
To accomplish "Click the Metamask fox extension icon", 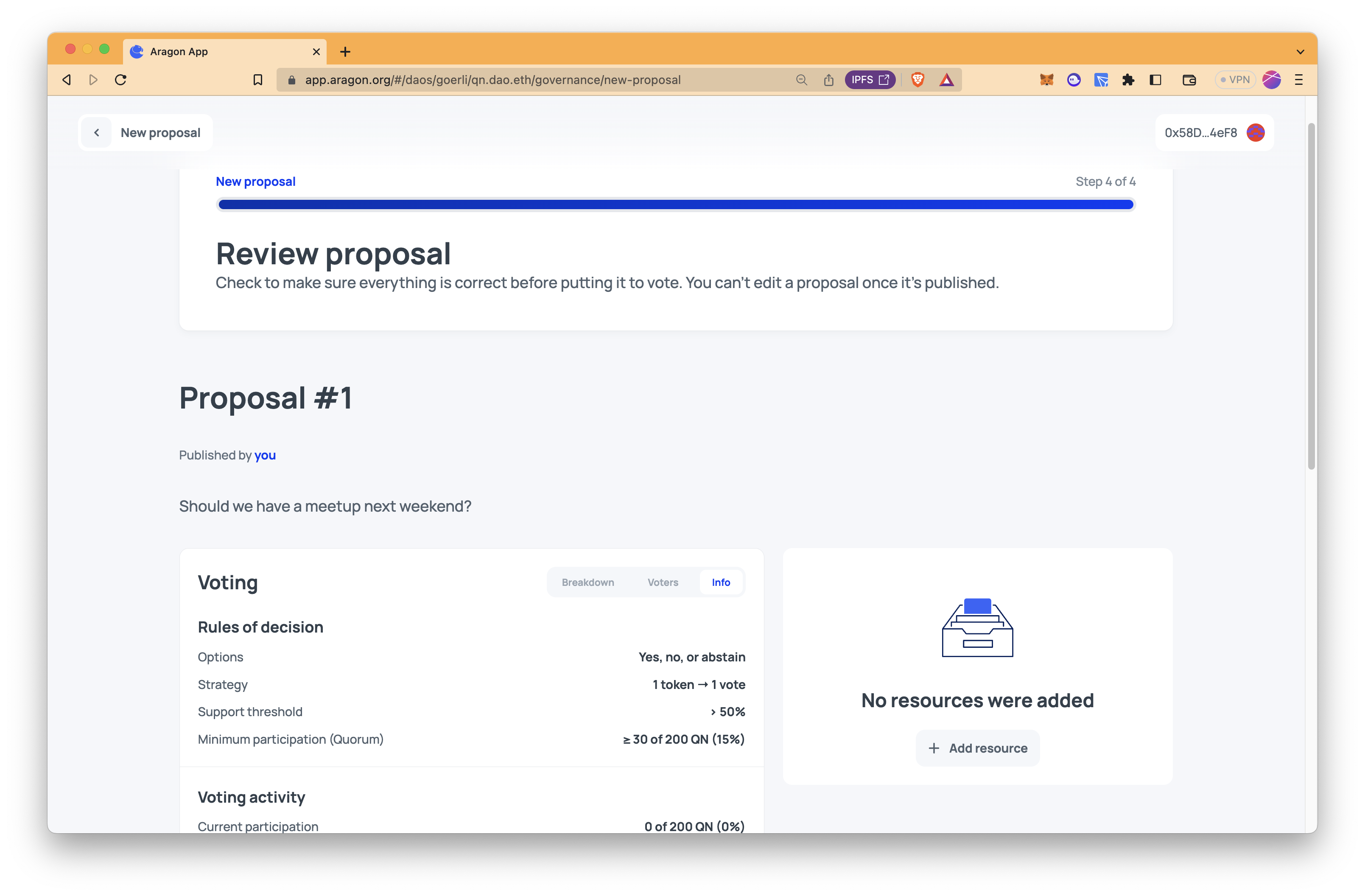I will click(x=1046, y=79).
